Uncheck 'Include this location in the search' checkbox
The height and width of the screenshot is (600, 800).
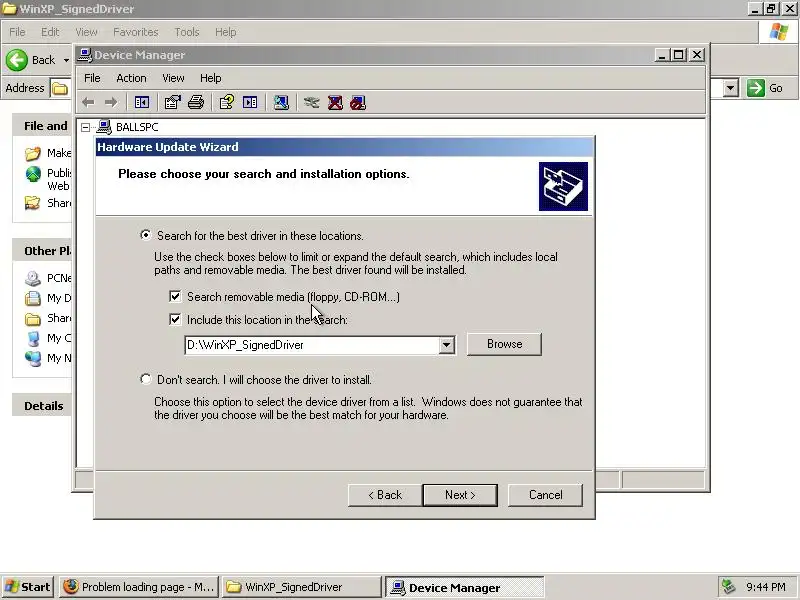pos(175,319)
